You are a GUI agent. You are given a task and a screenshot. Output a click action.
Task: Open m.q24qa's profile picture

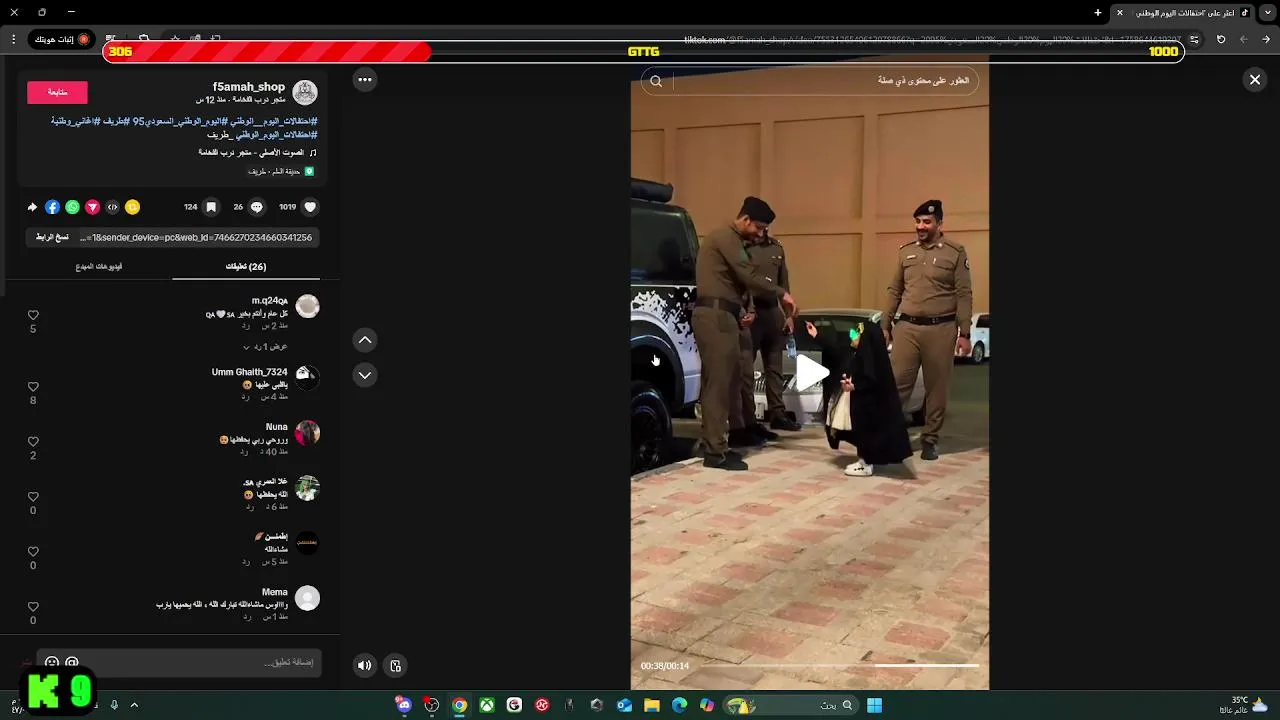[307, 307]
